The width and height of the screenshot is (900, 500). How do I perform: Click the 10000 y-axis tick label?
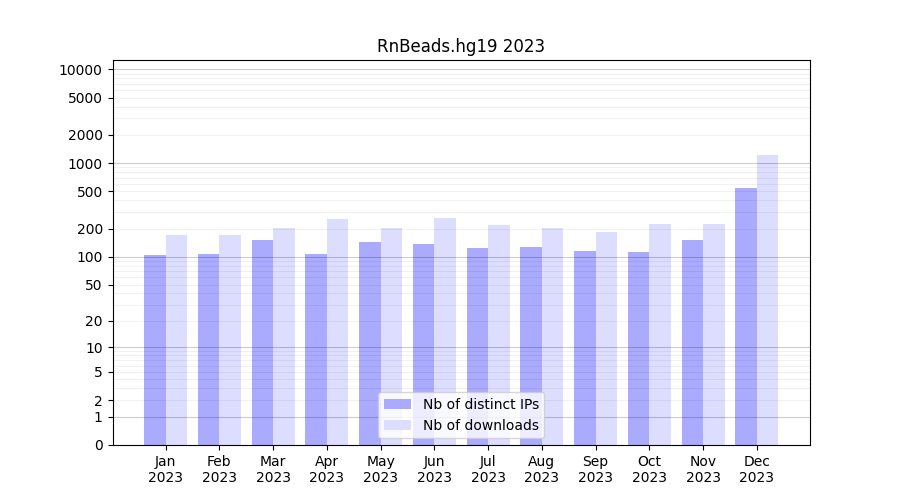[x=80, y=70]
